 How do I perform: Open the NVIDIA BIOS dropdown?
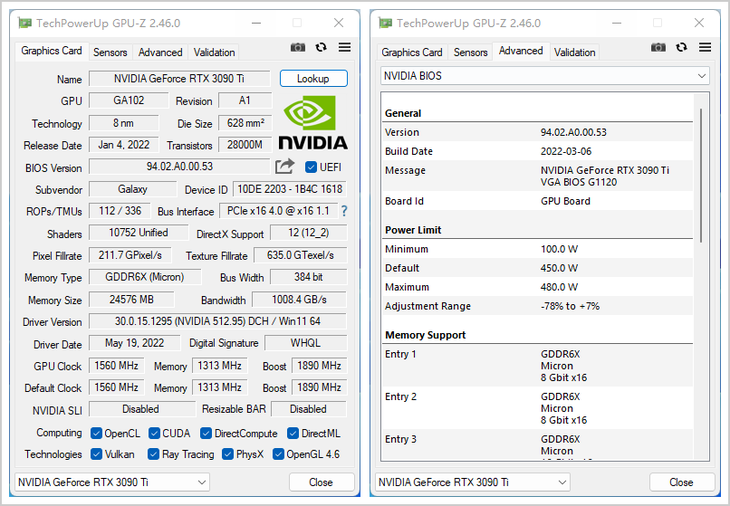click(x=544, y=76)
